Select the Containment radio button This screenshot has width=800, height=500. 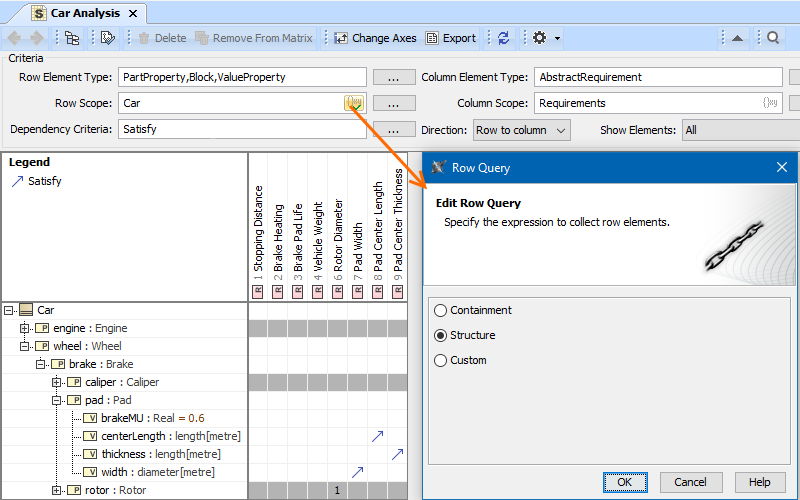point(440,310)
